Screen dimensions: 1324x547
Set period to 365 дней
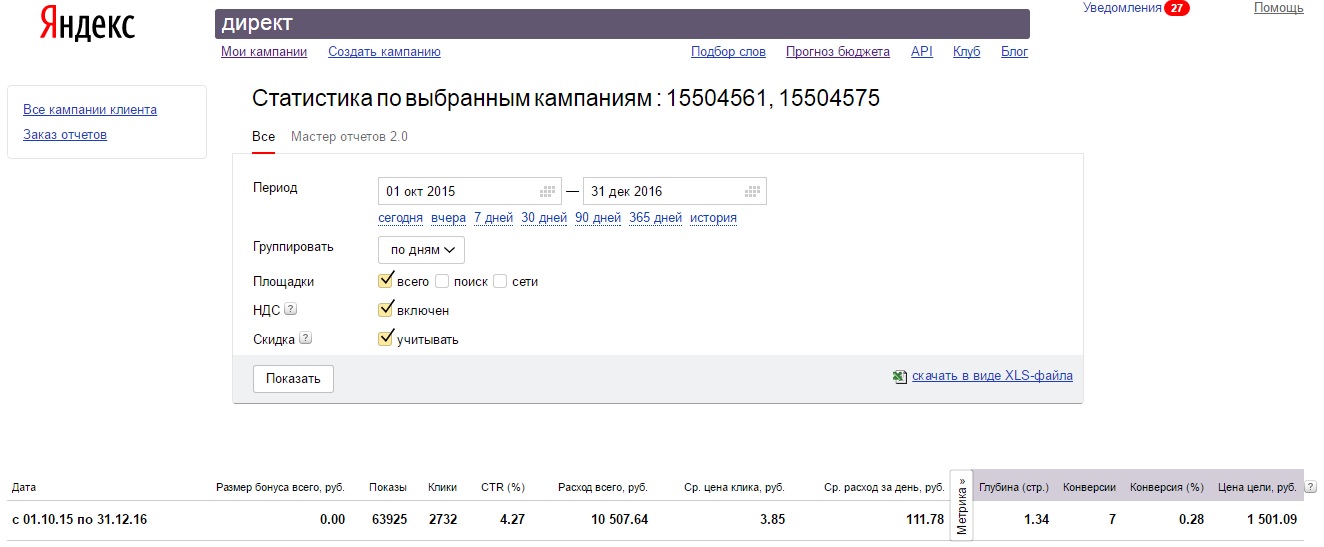(x=655, y=218)
